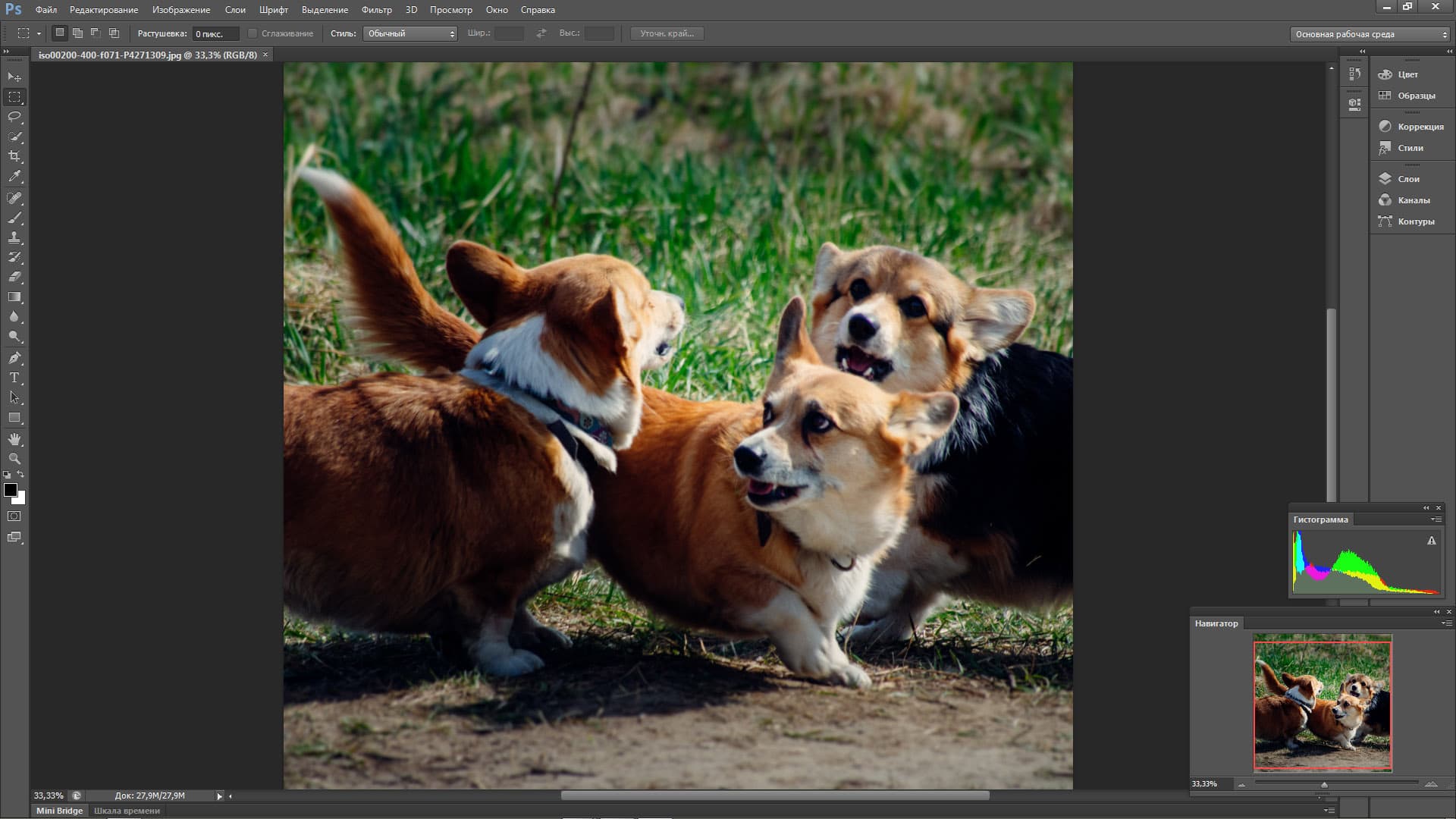Select the Pen tool
Image resolution: width=1456 pixels, height=819 pixels.
[x=14, y=357]
